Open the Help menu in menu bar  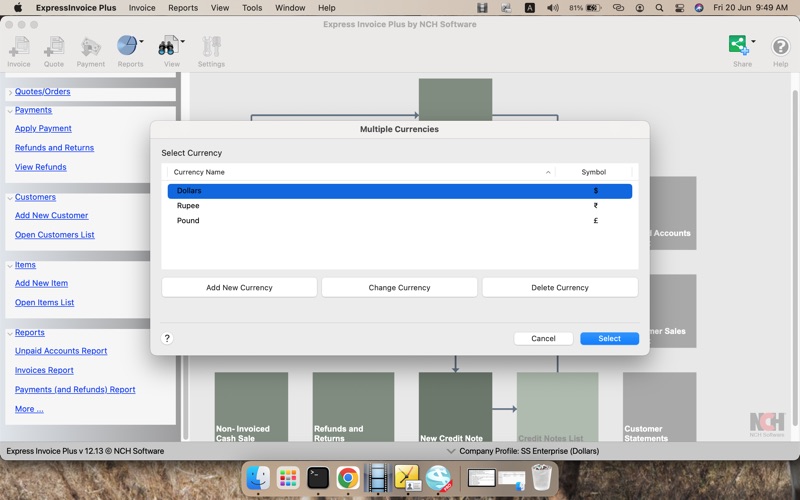pyautogui.click(x=327, y=8)
